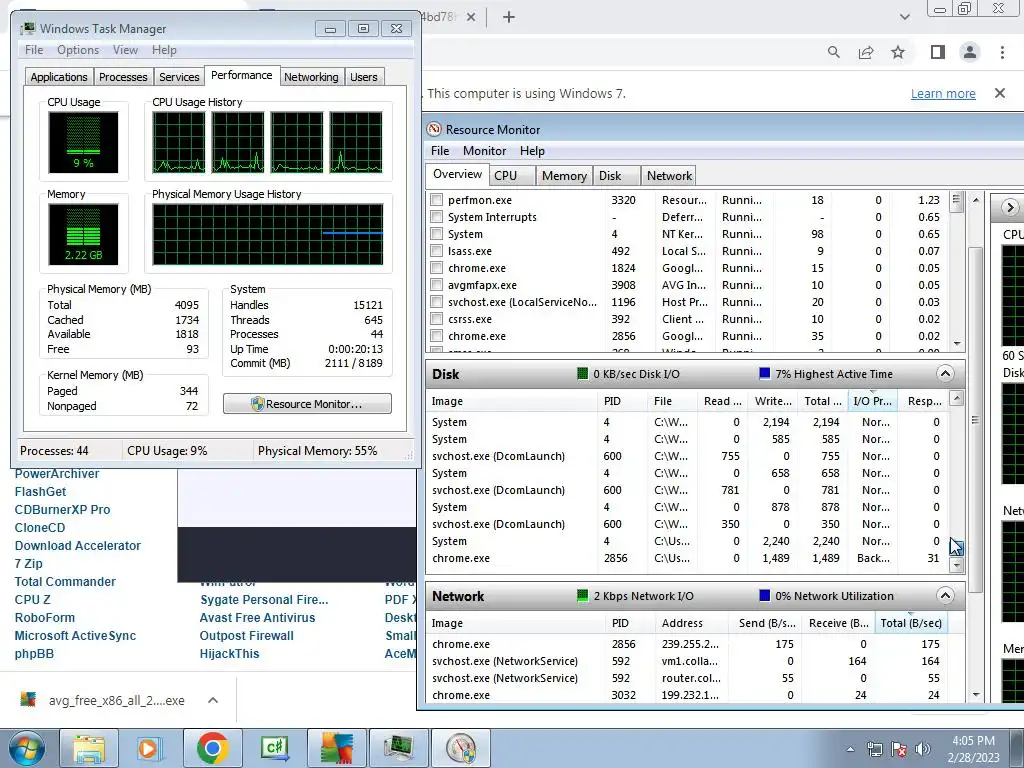Toggle Chrome side panel icon
This screenshot has width=1024, height=768.
(x=938, y=52)
